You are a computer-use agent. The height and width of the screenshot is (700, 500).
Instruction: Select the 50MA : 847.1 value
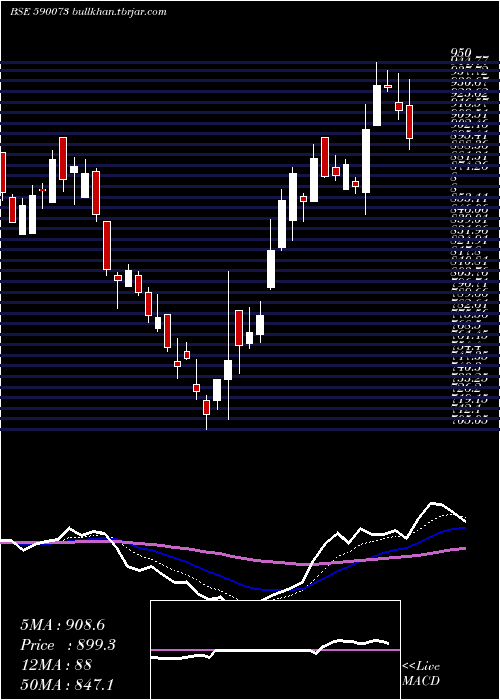pyautogui.click(x=67, y=684)
